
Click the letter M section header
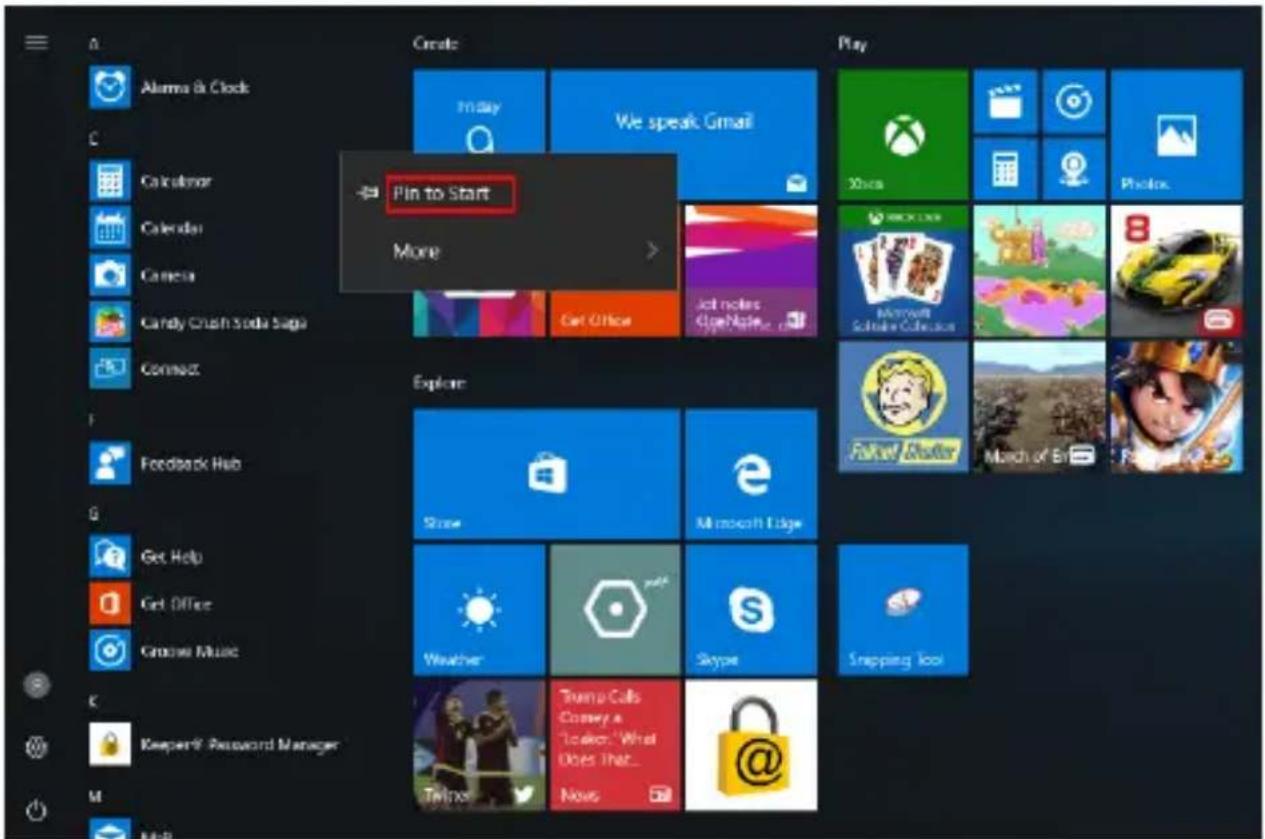coord(94,797)
